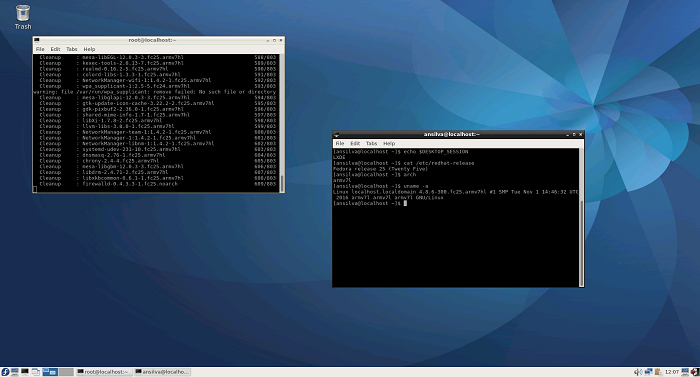Open File menu in root@localhost terminal
Image resolution: width=700 pixels, height=377 pixels.
[40, 49]
